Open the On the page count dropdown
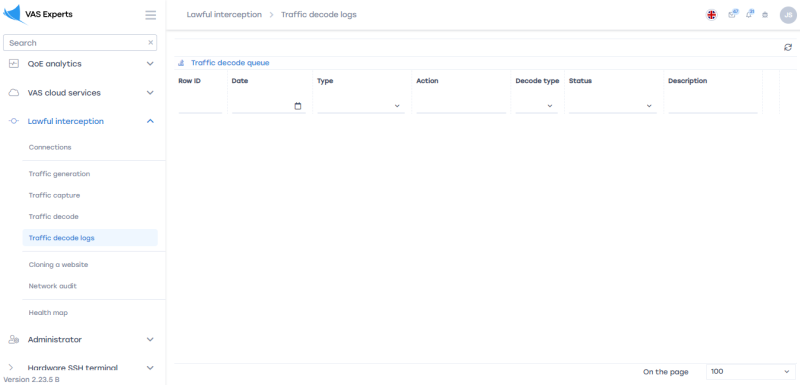Viewport: 800px width, 385px height. 751,372
